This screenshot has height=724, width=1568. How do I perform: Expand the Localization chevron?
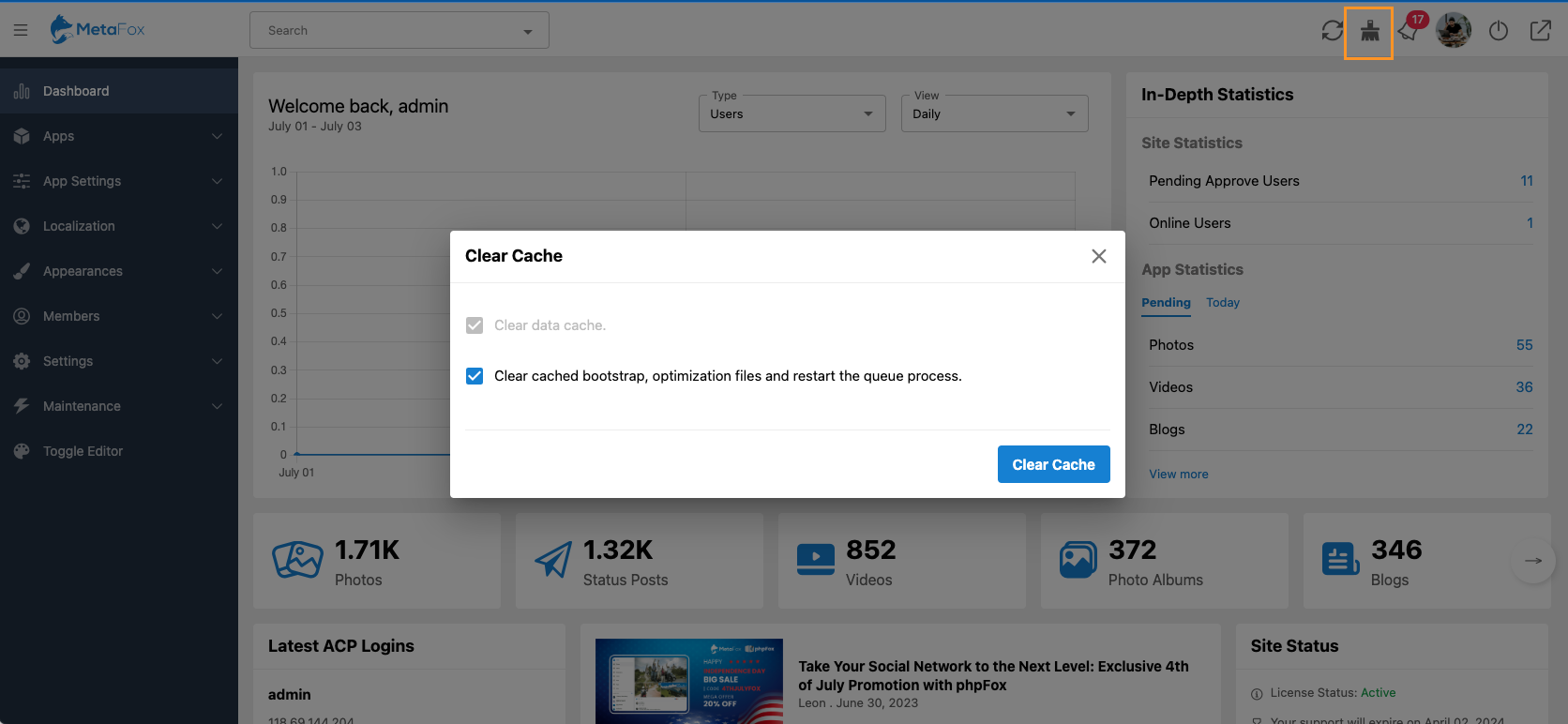218,226
